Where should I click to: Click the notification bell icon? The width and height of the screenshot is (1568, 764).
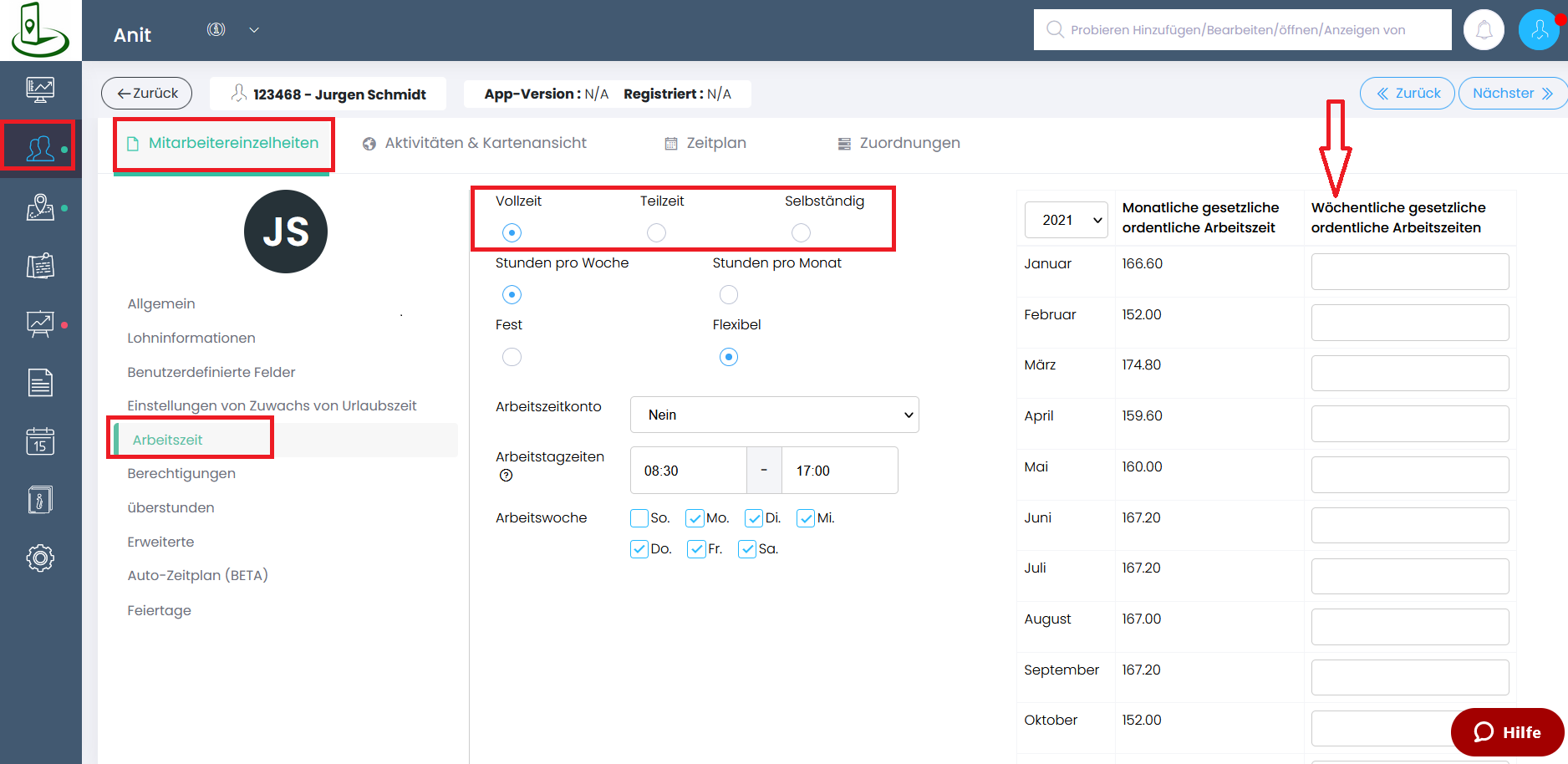1484,30
